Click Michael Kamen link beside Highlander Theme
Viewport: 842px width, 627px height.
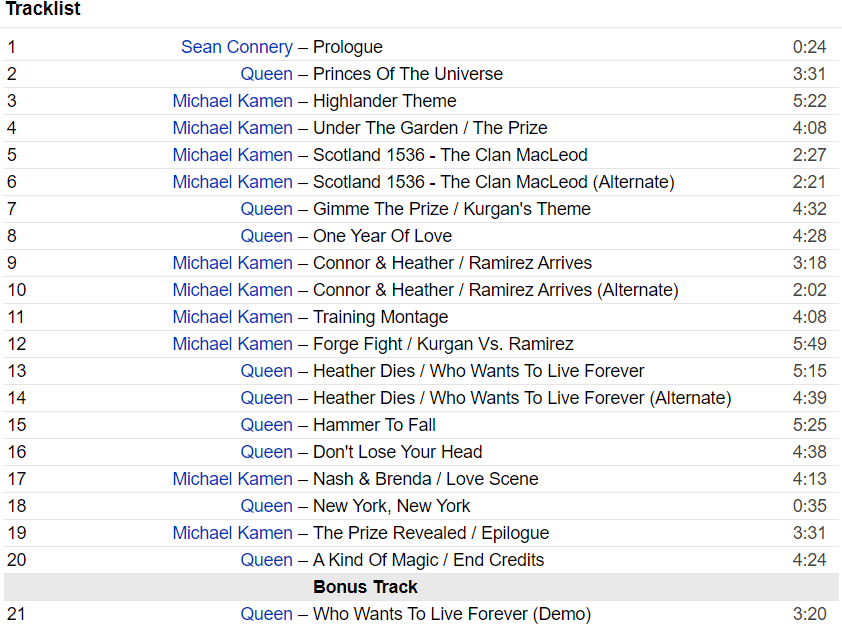click(232, 101)
